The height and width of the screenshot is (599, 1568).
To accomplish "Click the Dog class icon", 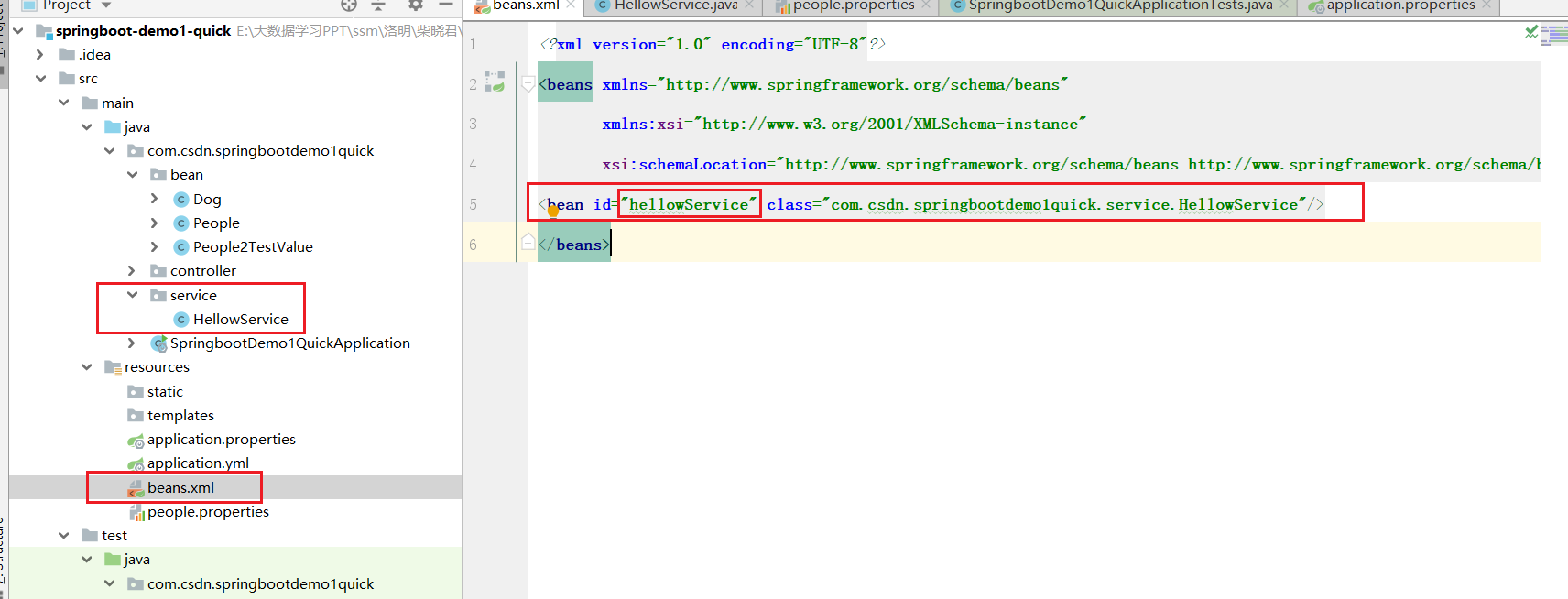I will click(181, 200).
